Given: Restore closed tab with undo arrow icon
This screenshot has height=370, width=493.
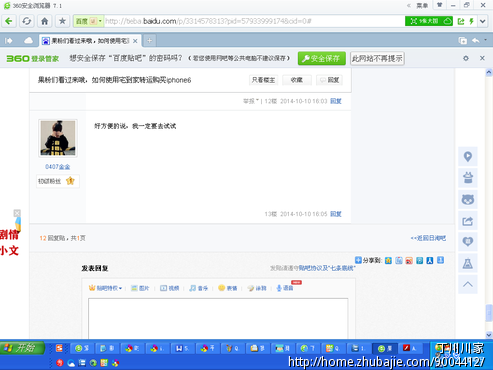Looking at the screenshot, I should (476, 40).
